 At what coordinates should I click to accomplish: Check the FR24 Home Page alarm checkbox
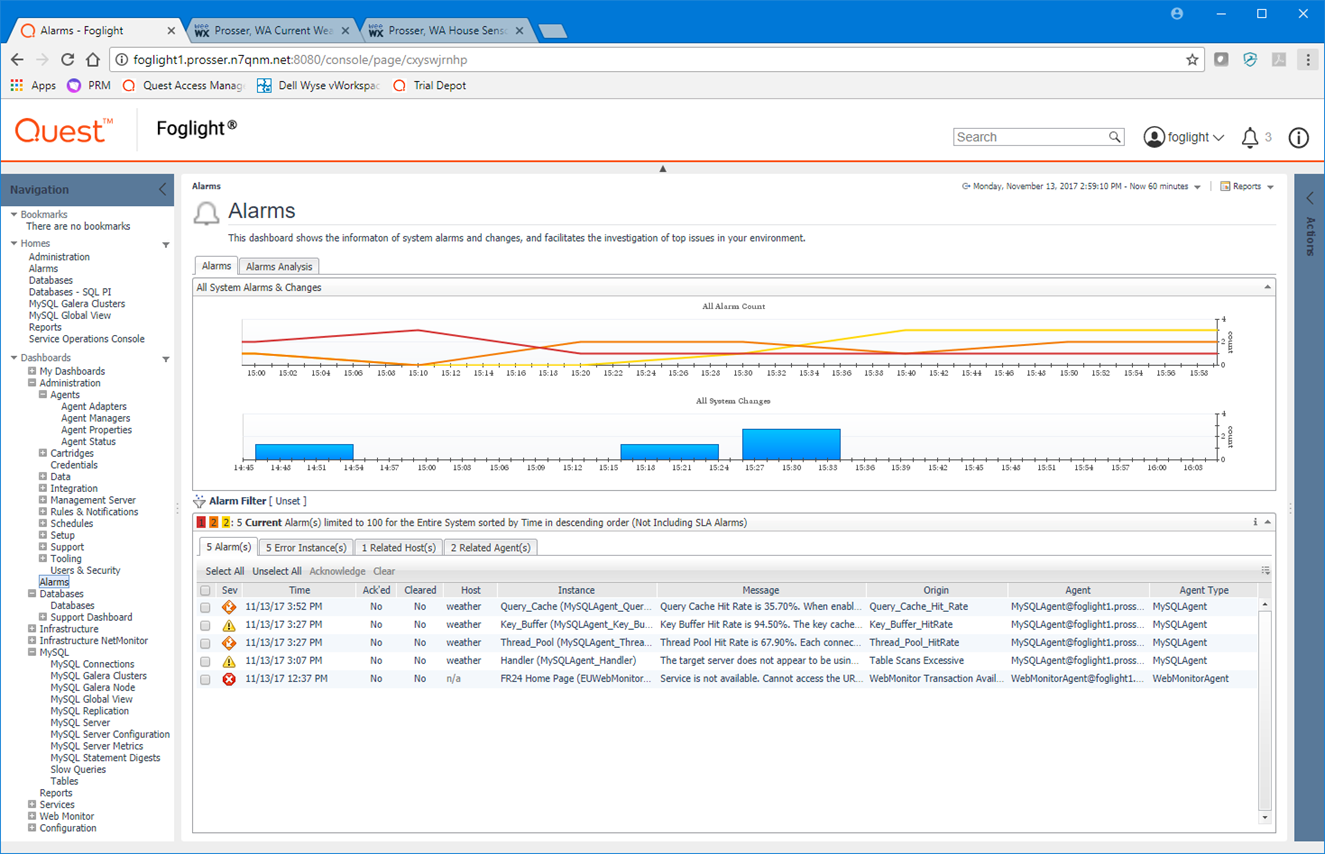click(205, 679)
